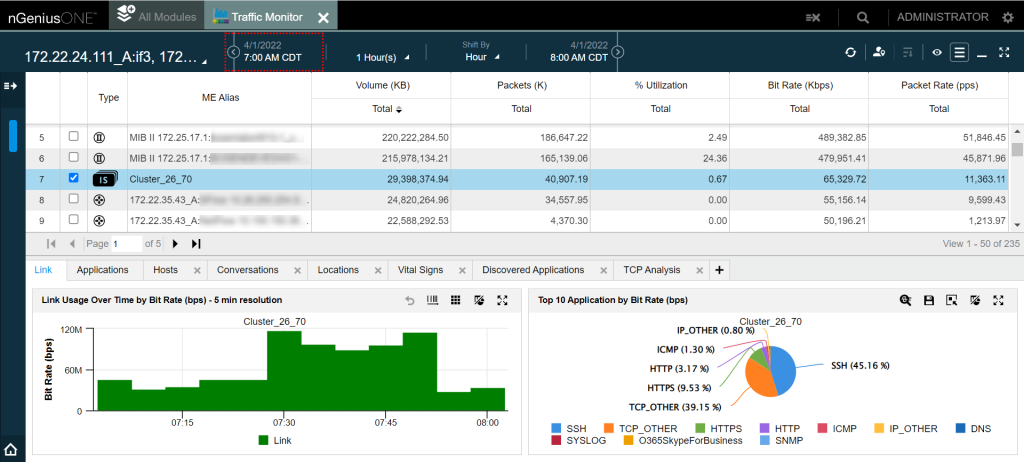Switch Link Usage chart to grid table view
The height and width of the screenshot is (462, 1024).
456,300
